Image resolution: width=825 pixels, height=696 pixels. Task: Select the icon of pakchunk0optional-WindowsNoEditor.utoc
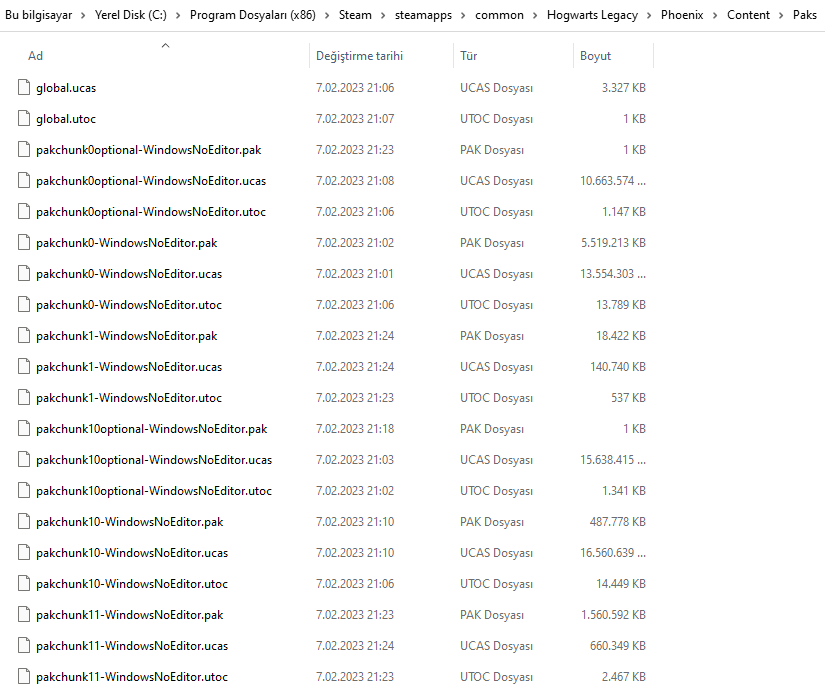(24, 211)
